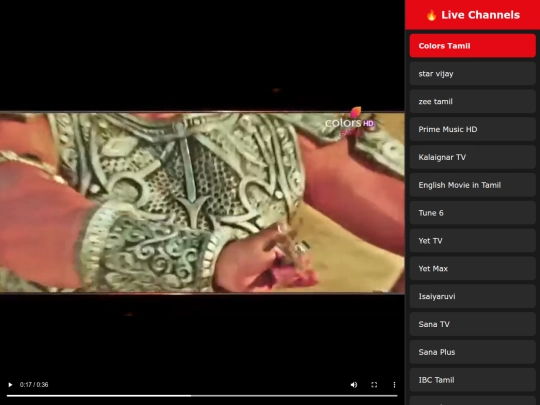The image size is (540, 405).
Task: Seek on the video progress bar
Action: coord(202,396)
